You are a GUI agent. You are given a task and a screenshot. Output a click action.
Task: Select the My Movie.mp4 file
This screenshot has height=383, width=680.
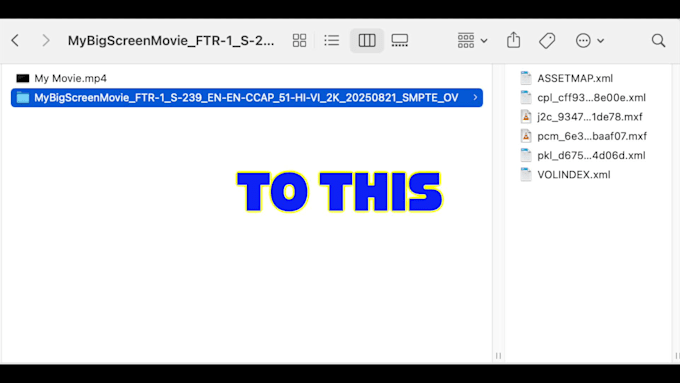[x=70, y=78]
